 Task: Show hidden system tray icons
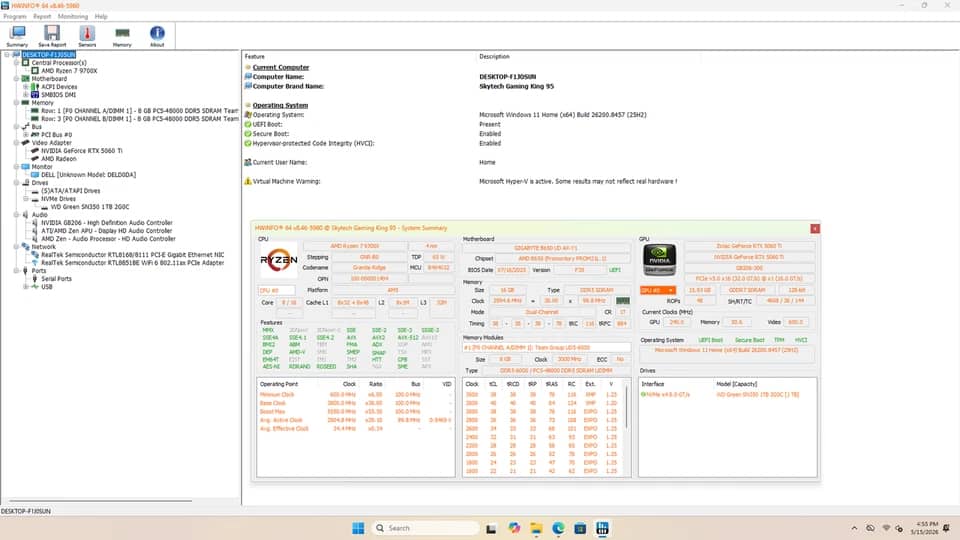pyautogui.click(x=853, y=528)
